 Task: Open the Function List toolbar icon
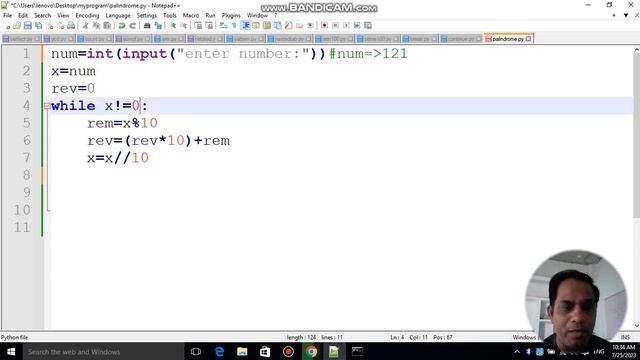tap(288, 25)
